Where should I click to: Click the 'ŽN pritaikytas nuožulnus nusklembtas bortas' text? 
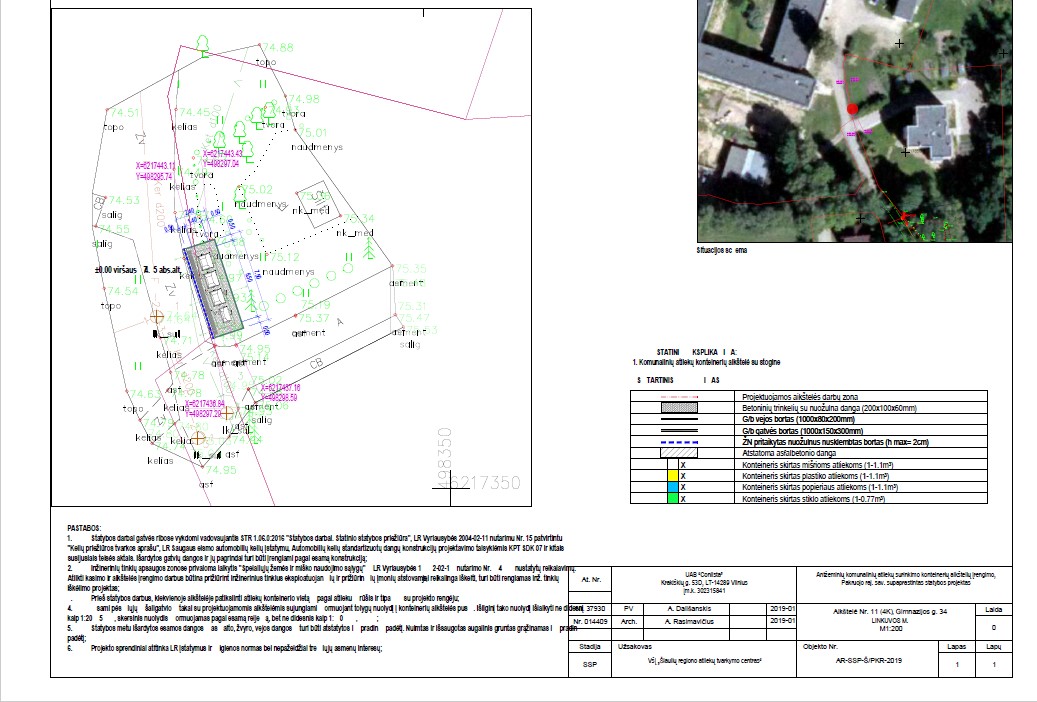pos(835,442)
